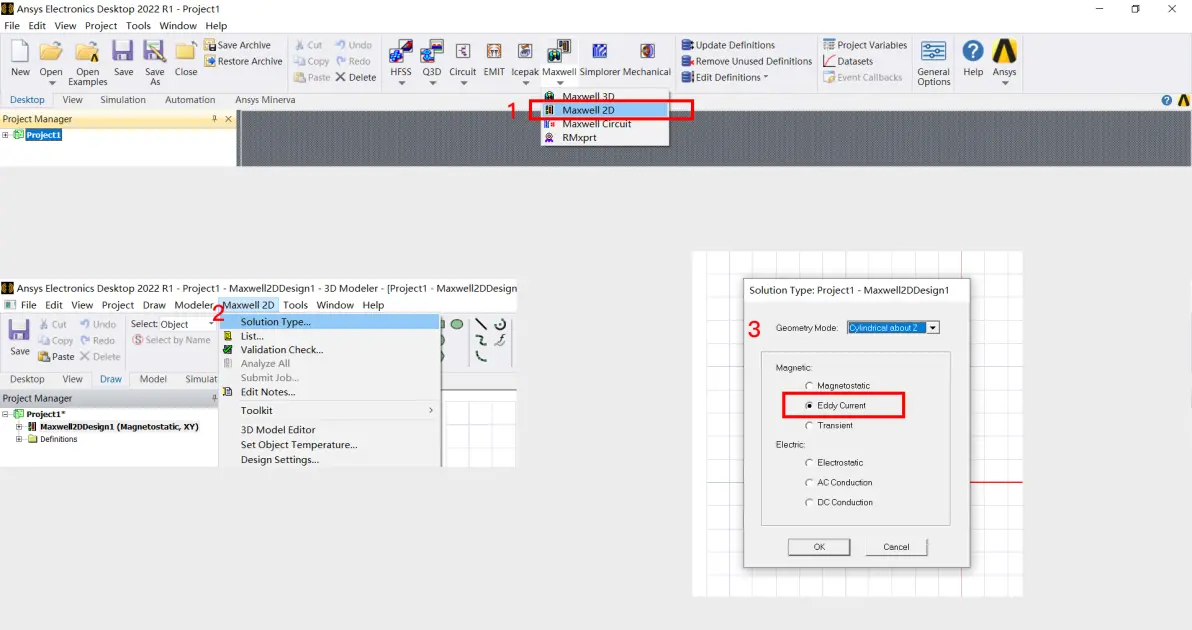Viewport: 1192px width, 630px height.
Task: Select the Electrostatic radio button
Action: pos(809,463)
